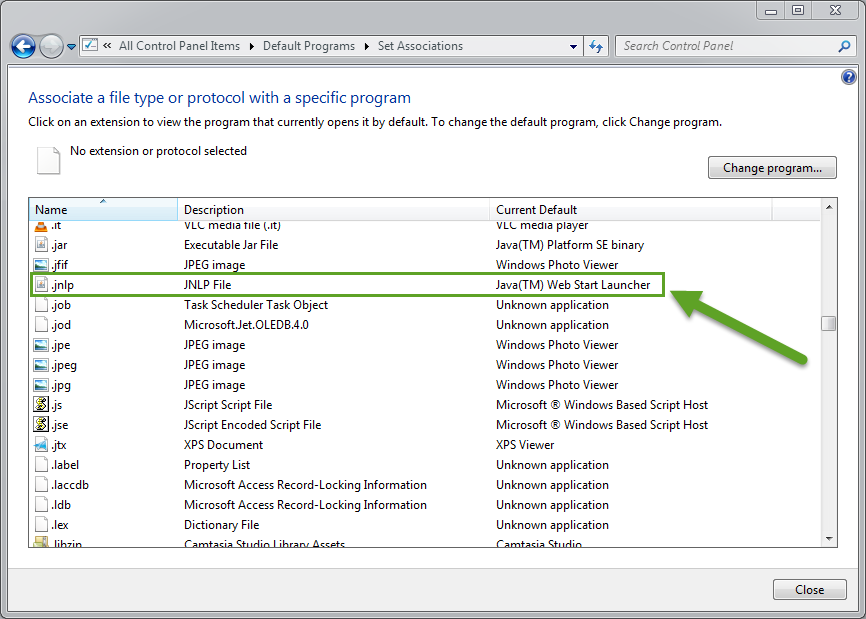Click the .jtx XPS document icon
The height and width of the screenshot is (619, 866).
[41, 445]
